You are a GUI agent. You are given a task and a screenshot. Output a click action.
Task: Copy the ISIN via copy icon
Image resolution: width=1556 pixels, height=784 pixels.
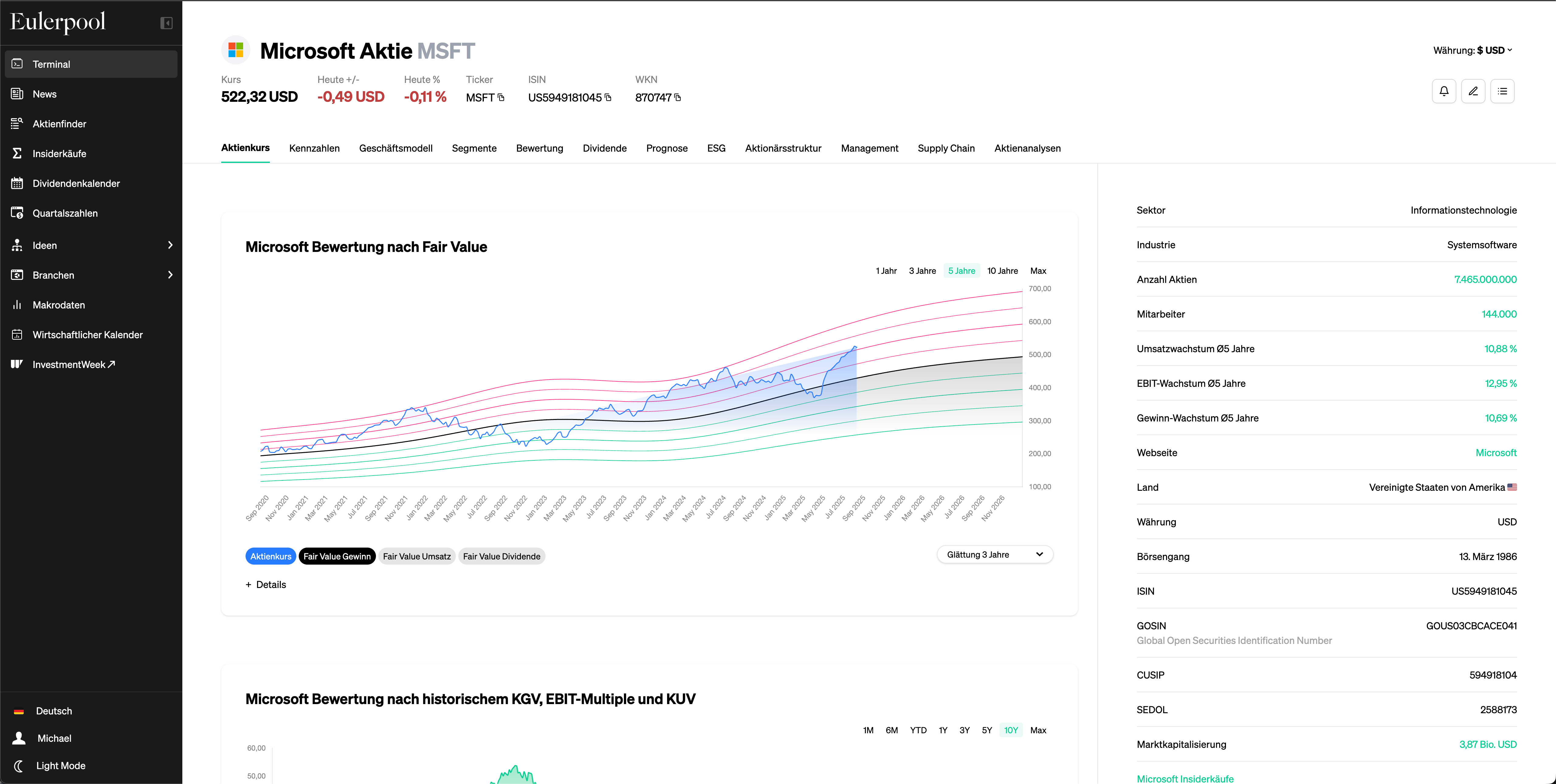coord(608,97)
